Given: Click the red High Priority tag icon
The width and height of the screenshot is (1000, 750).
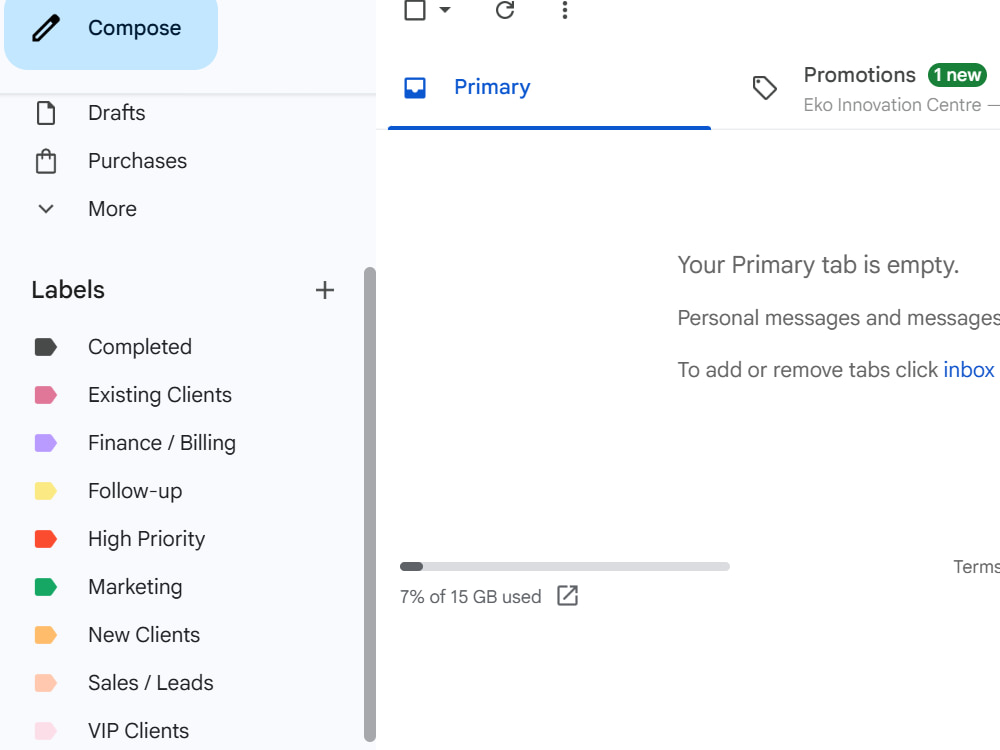Looking at the screenshot, I should 46,539.
